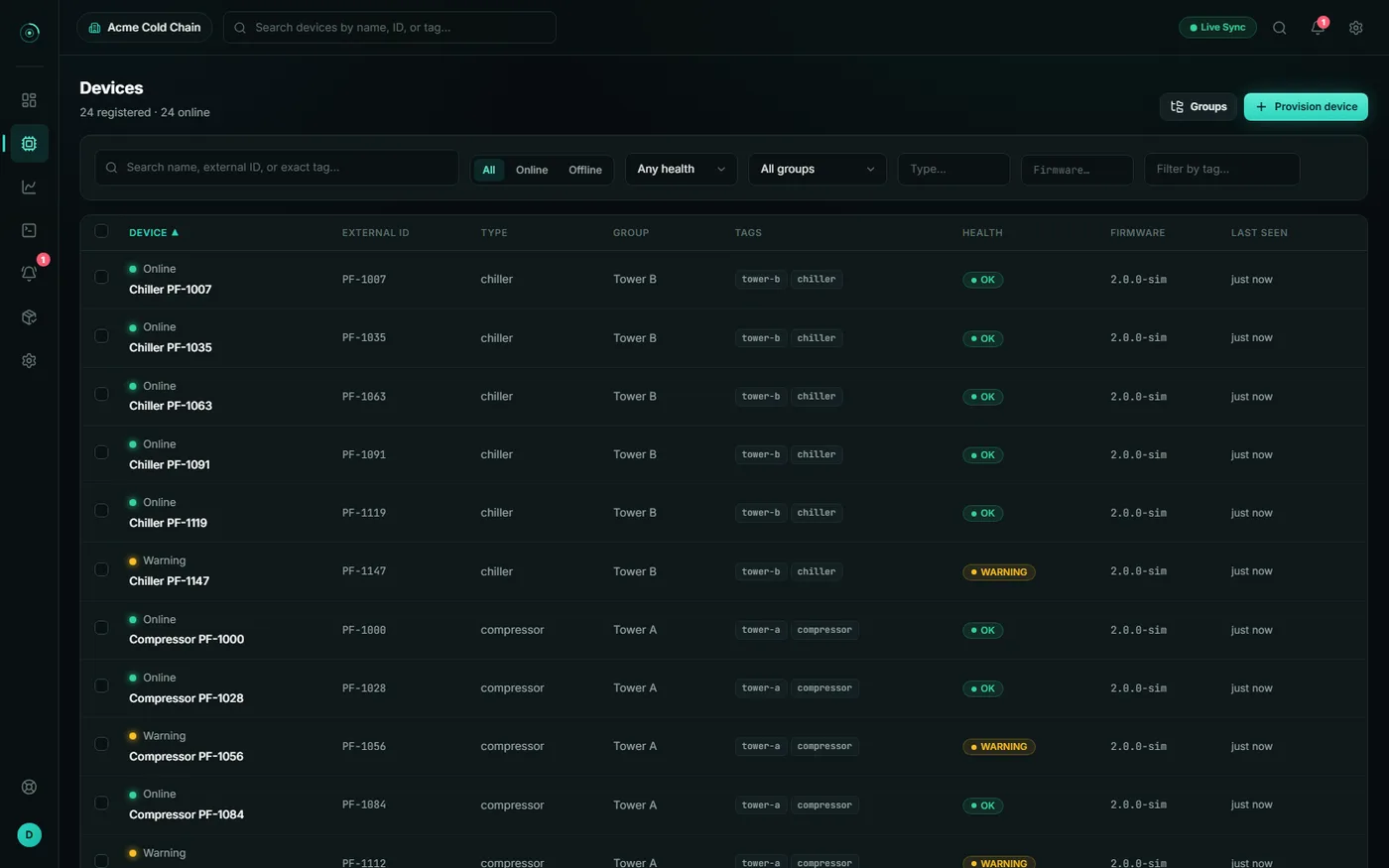Open the top bar settings gear
This screenshot has width=1389, height=868.
[x=1355, y=28]
